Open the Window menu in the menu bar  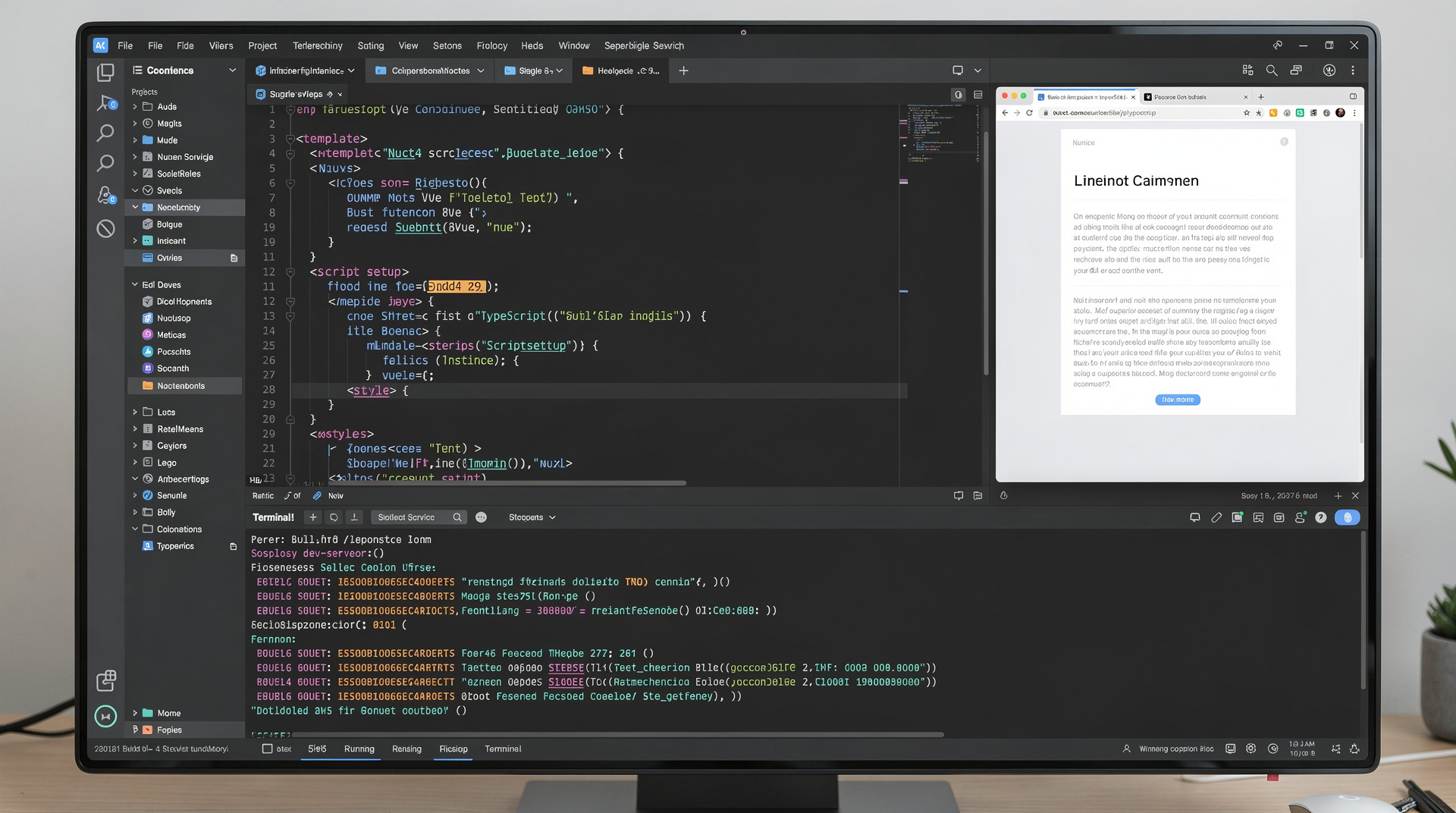pos(574,46)
